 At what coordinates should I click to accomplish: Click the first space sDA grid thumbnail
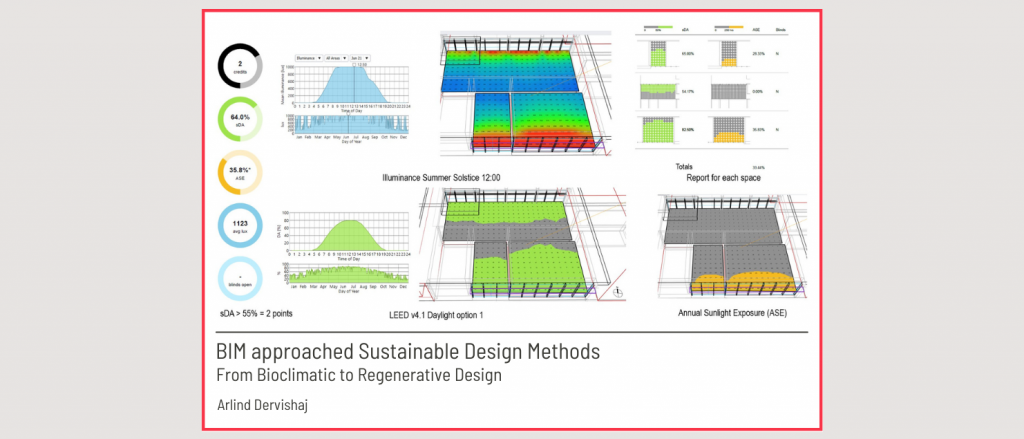659,55
